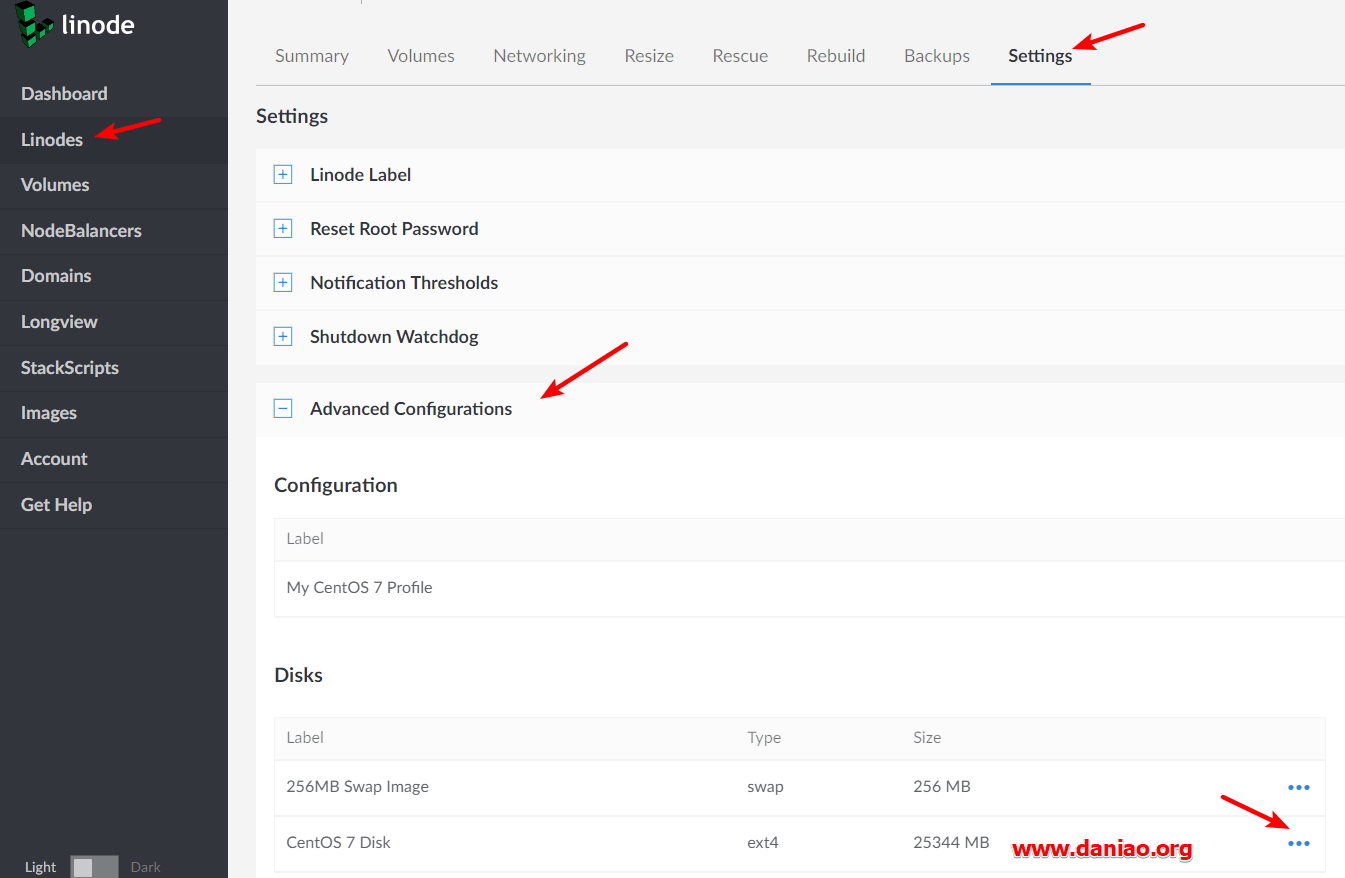Image resolution: width=1345 pixels, height=878 pixels.
Task: Expand the Linode Label section
Action: coord(283,175)
